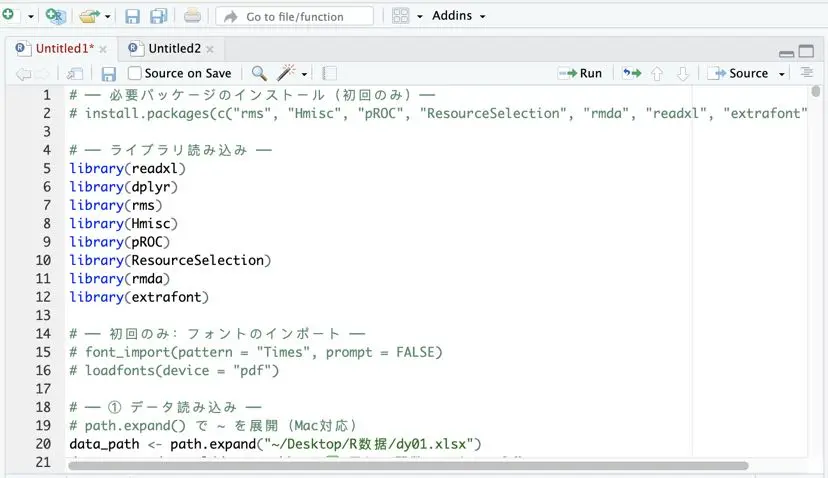Go forward to next source location
828x478 pixels.
tap(43, 74)
